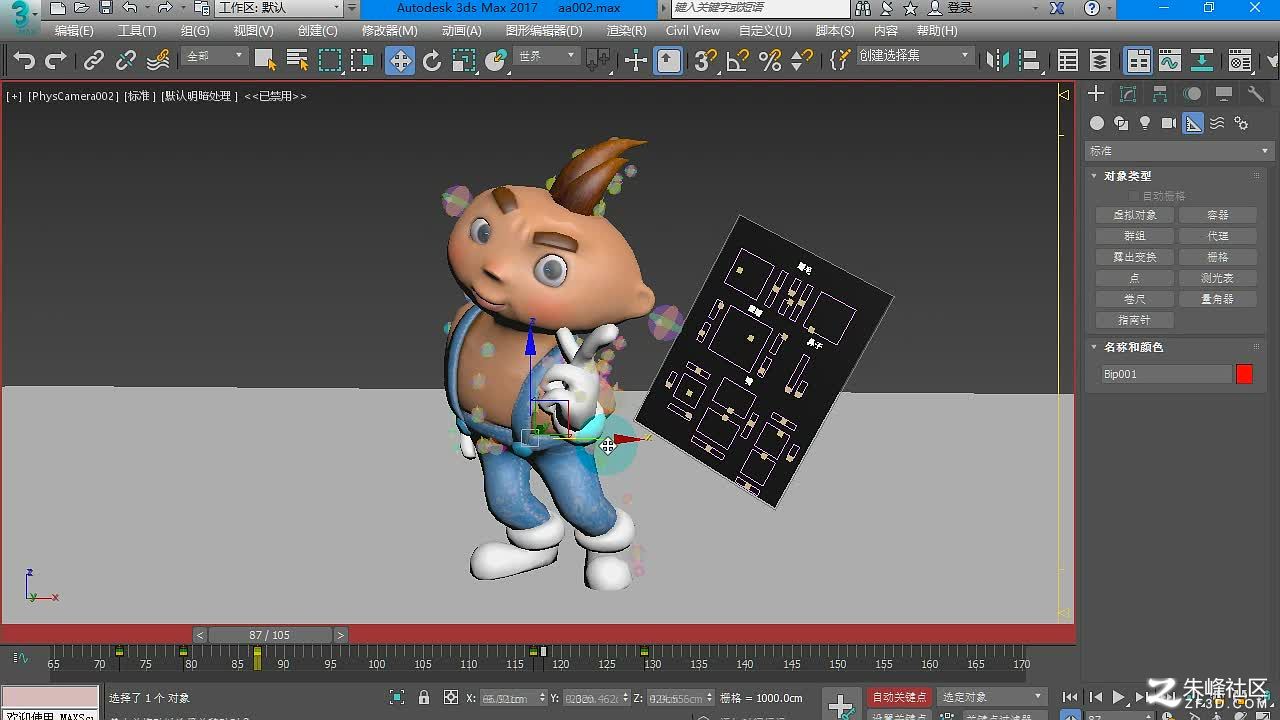This screenshot has width=1280, height=720.
Task: Click the Redo arrow in main toolbar
Action: [56, 61]
